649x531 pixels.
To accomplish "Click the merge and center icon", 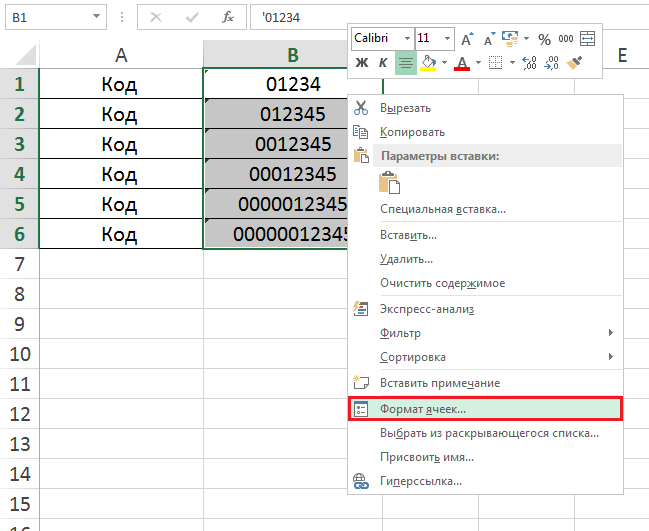I will [x=587, y=39].
